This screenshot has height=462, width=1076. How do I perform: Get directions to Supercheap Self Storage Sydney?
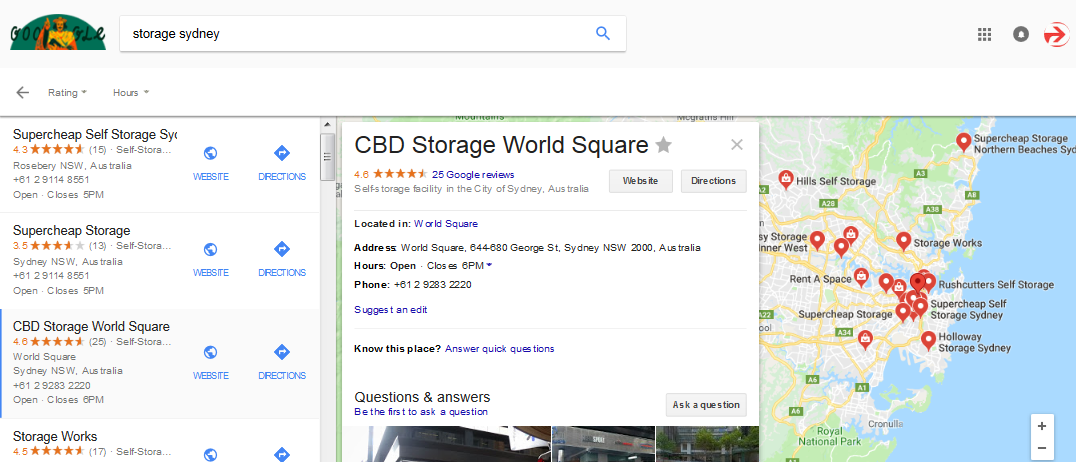tap(282, 163)
